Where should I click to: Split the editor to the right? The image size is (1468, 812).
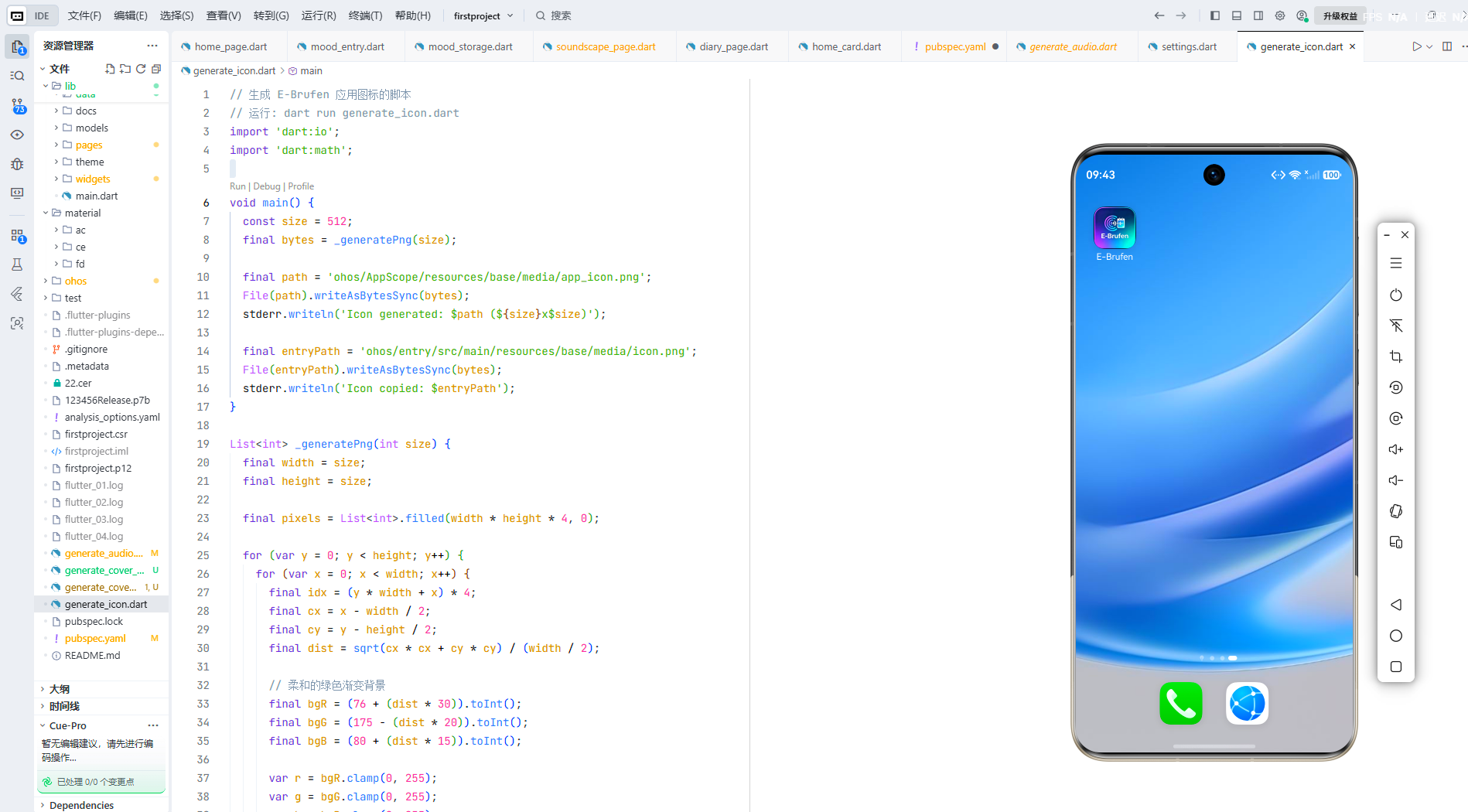1447,46
